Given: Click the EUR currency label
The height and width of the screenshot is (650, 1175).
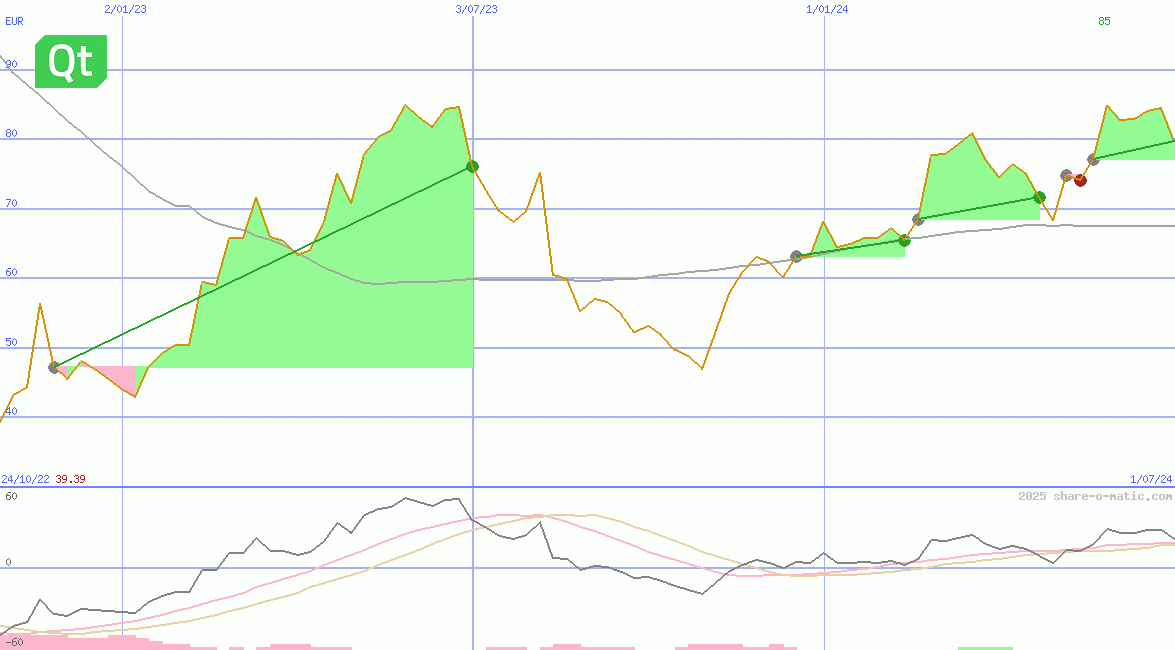Looking at the screenshot, I should coord(14,21).
